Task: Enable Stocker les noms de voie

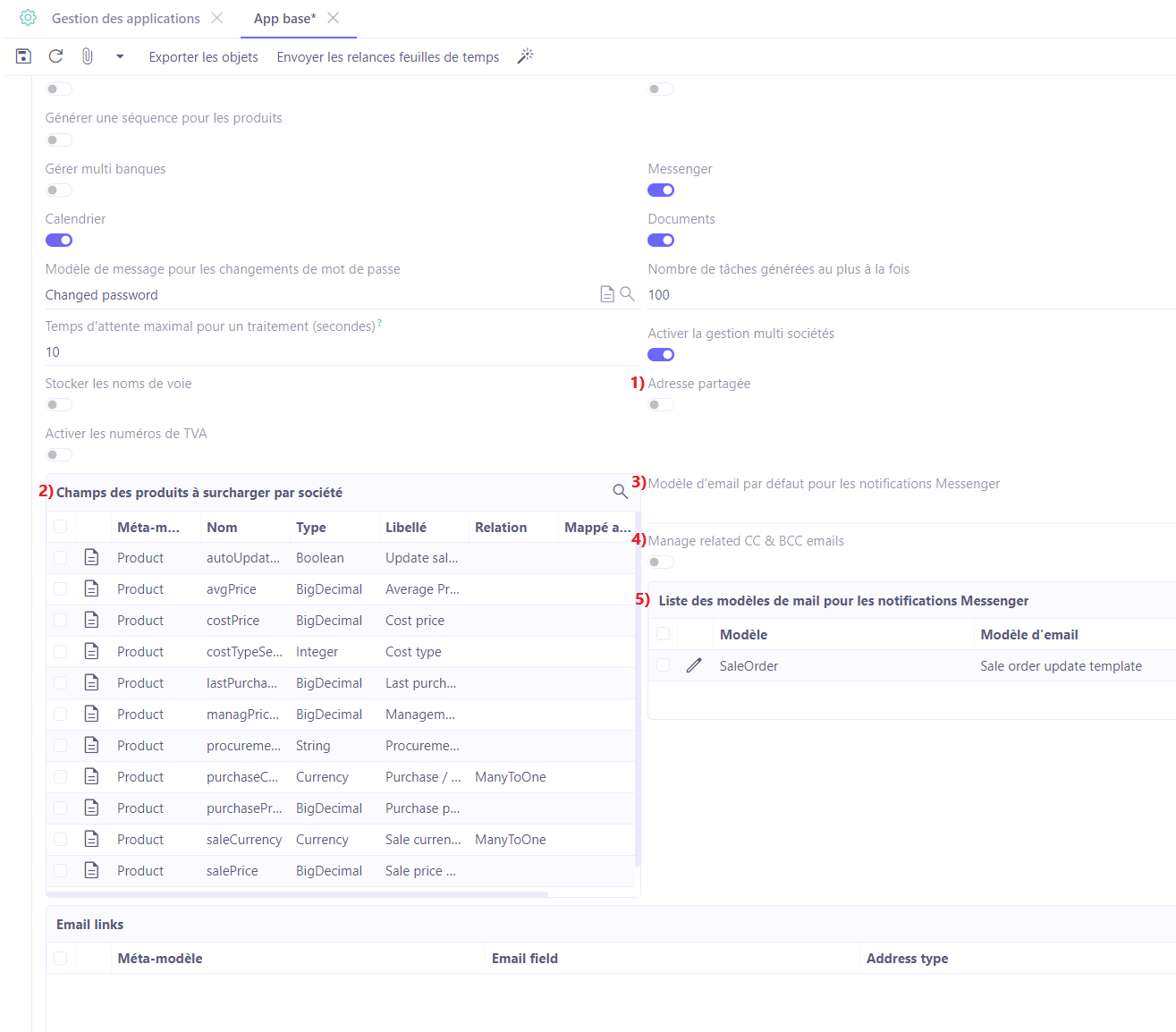Action: pyautogui.click(x=59, y=404)
